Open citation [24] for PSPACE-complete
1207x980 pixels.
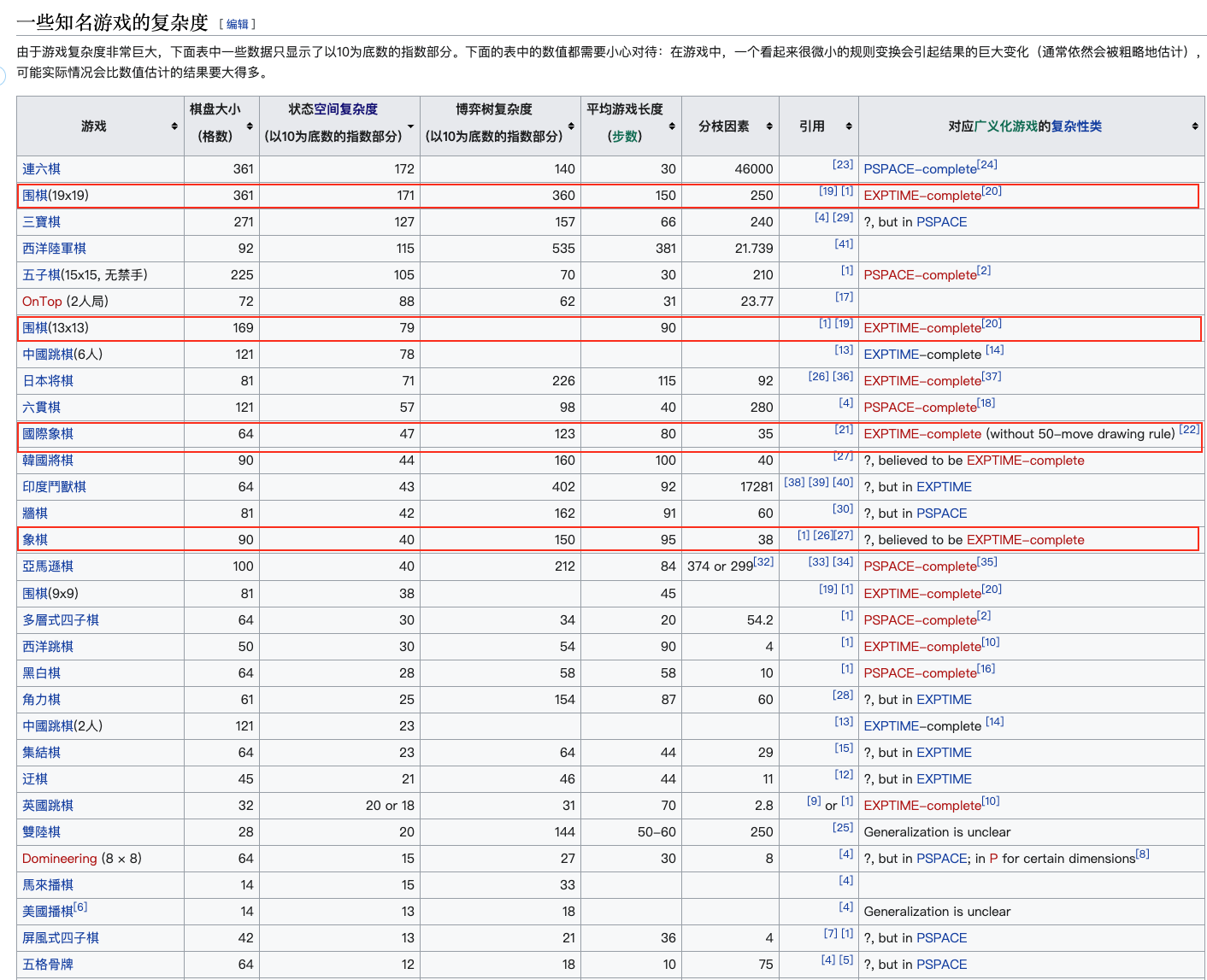click(x=987, y=164)
